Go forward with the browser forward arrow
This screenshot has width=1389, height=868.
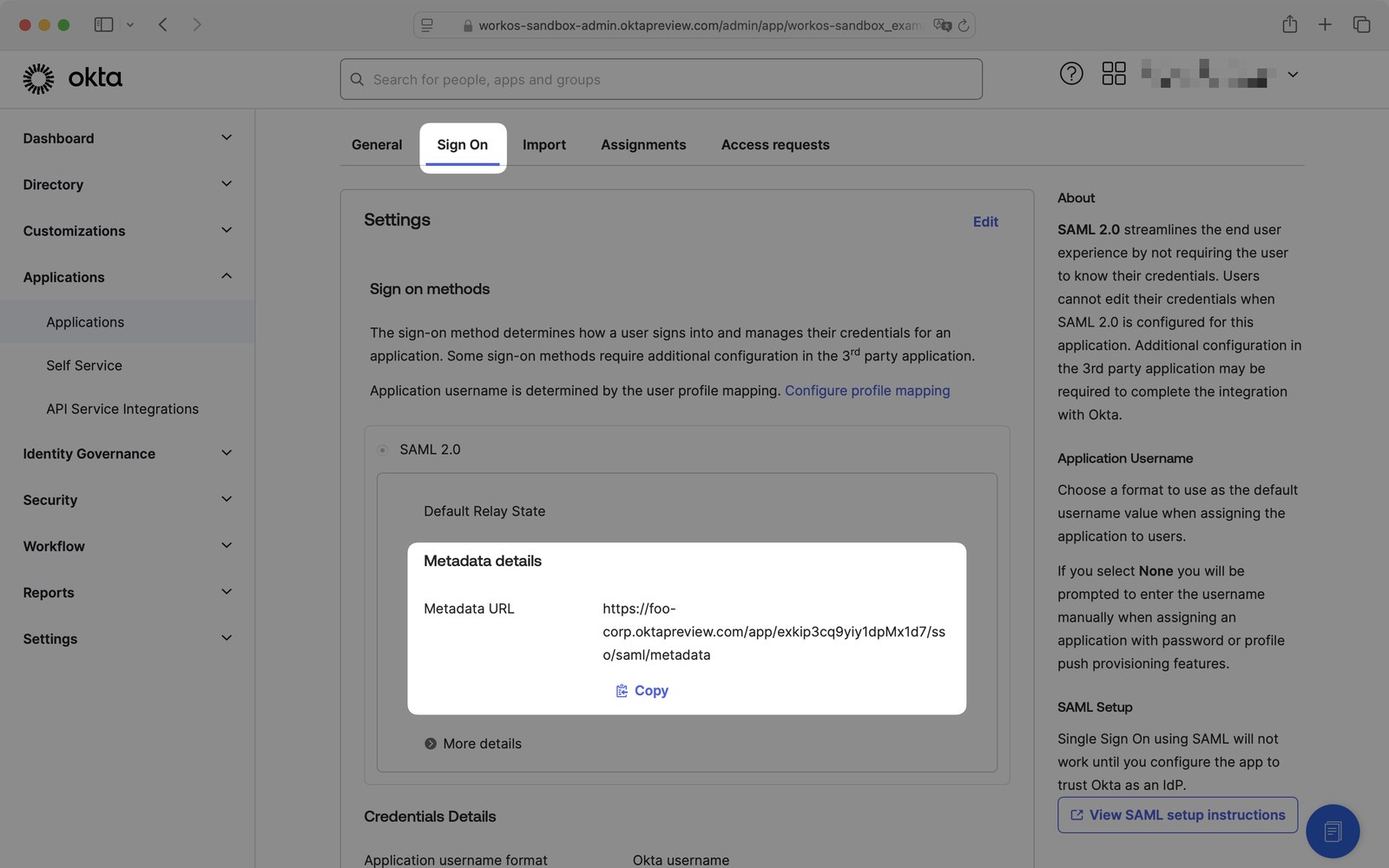point(197,24)
